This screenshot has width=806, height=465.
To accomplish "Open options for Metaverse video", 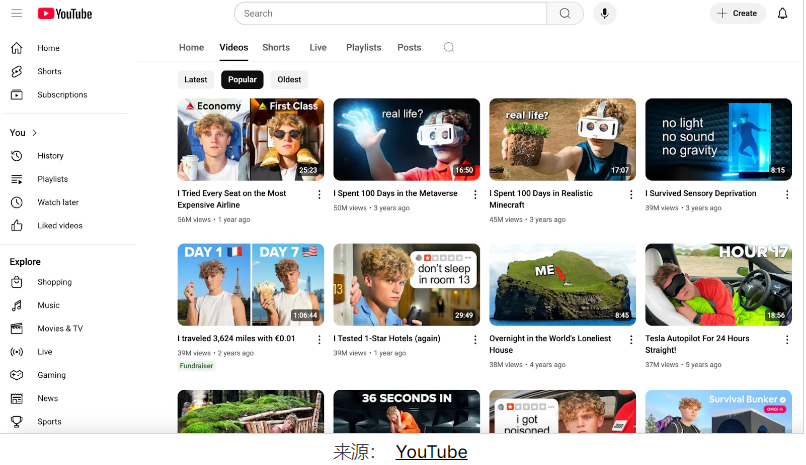I will [476, 194].
